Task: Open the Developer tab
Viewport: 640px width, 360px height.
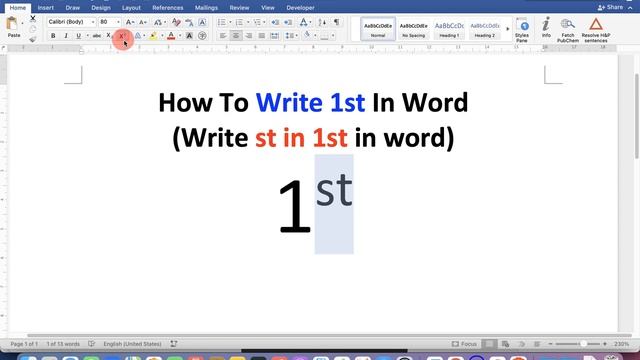Action: (x=300, y=8)
